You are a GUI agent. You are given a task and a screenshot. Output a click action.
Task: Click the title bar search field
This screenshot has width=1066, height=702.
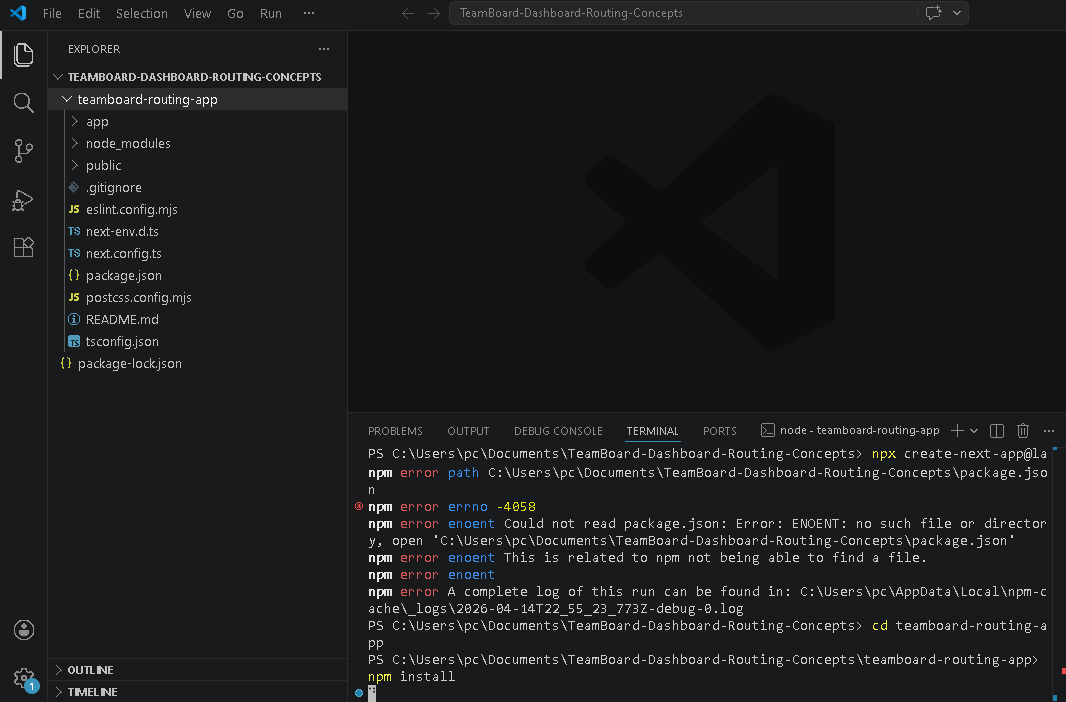[683, 13]
